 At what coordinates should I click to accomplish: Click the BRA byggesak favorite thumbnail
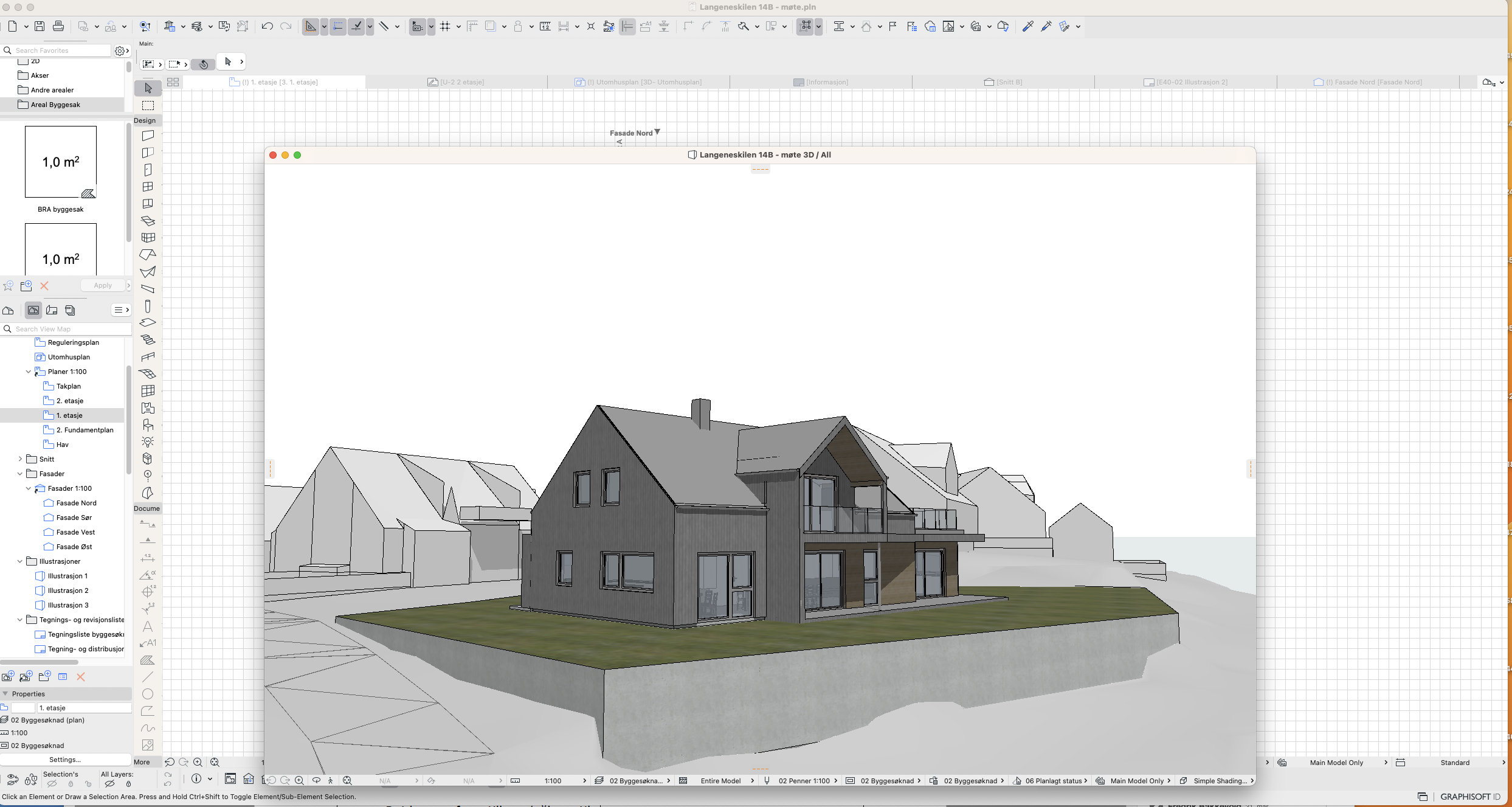coord(61,162)
